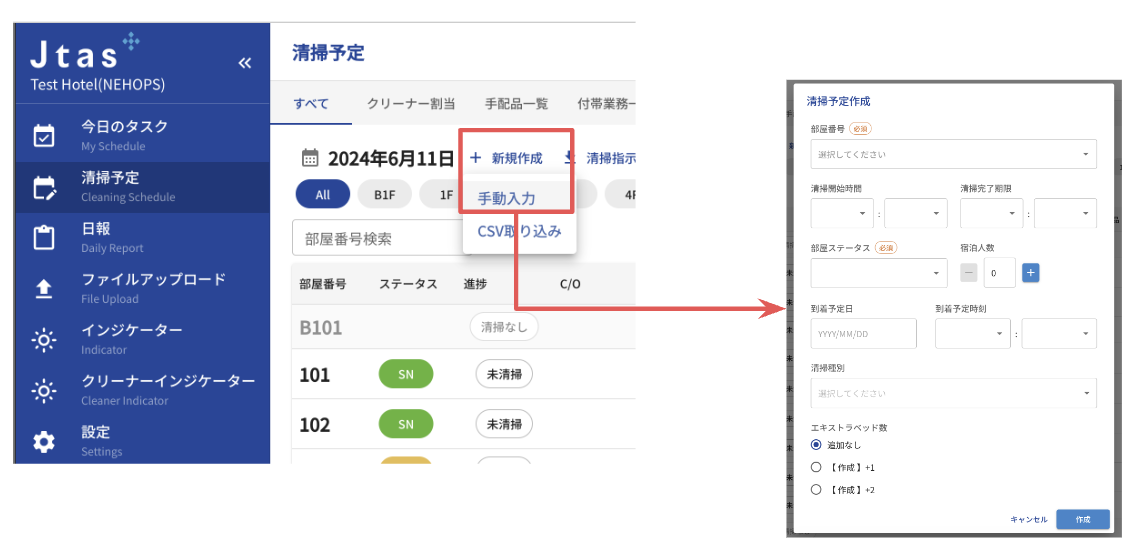Click the 日報 clipboard icon

point(44,238)
